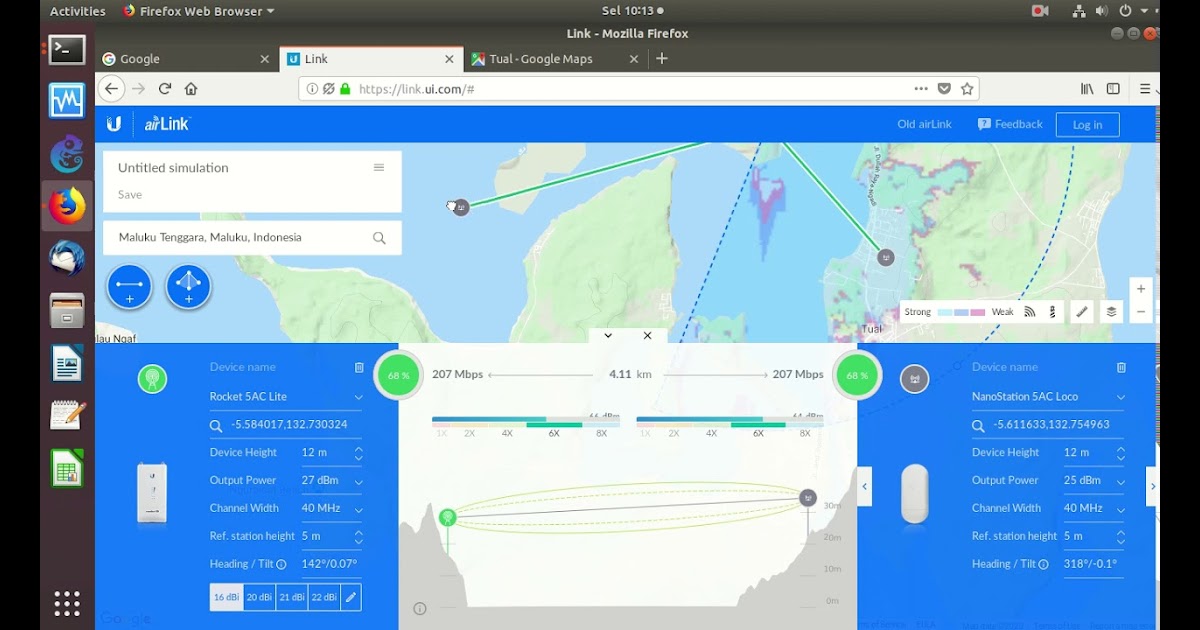This screenshot has height=630, width=1200.
Task: Click the station marker on the map near Tual
Action: (x=885, y=257)
